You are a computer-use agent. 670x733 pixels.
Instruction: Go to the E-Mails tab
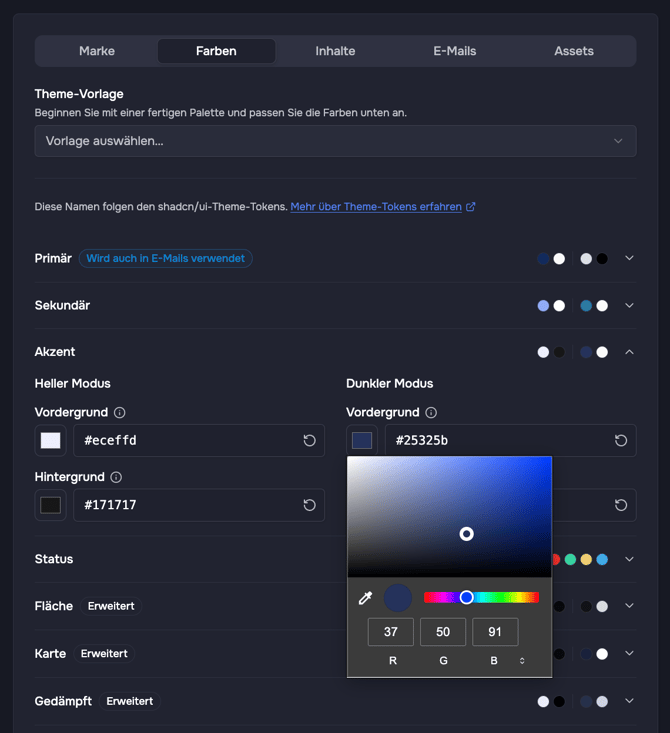pyautogui.click(x=454, y=51)
